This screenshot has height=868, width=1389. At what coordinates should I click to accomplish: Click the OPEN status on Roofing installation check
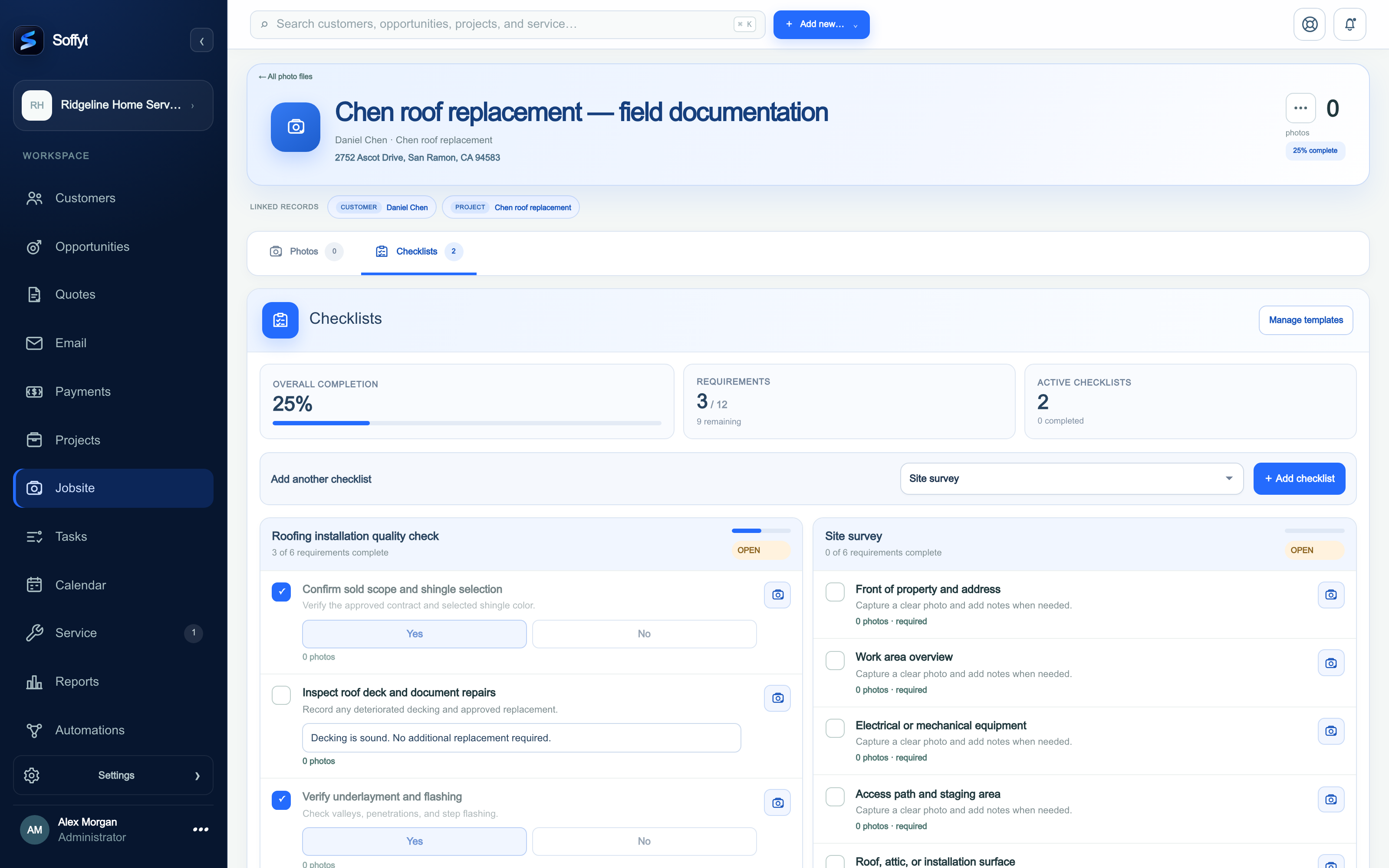click(x=760, y=550)
